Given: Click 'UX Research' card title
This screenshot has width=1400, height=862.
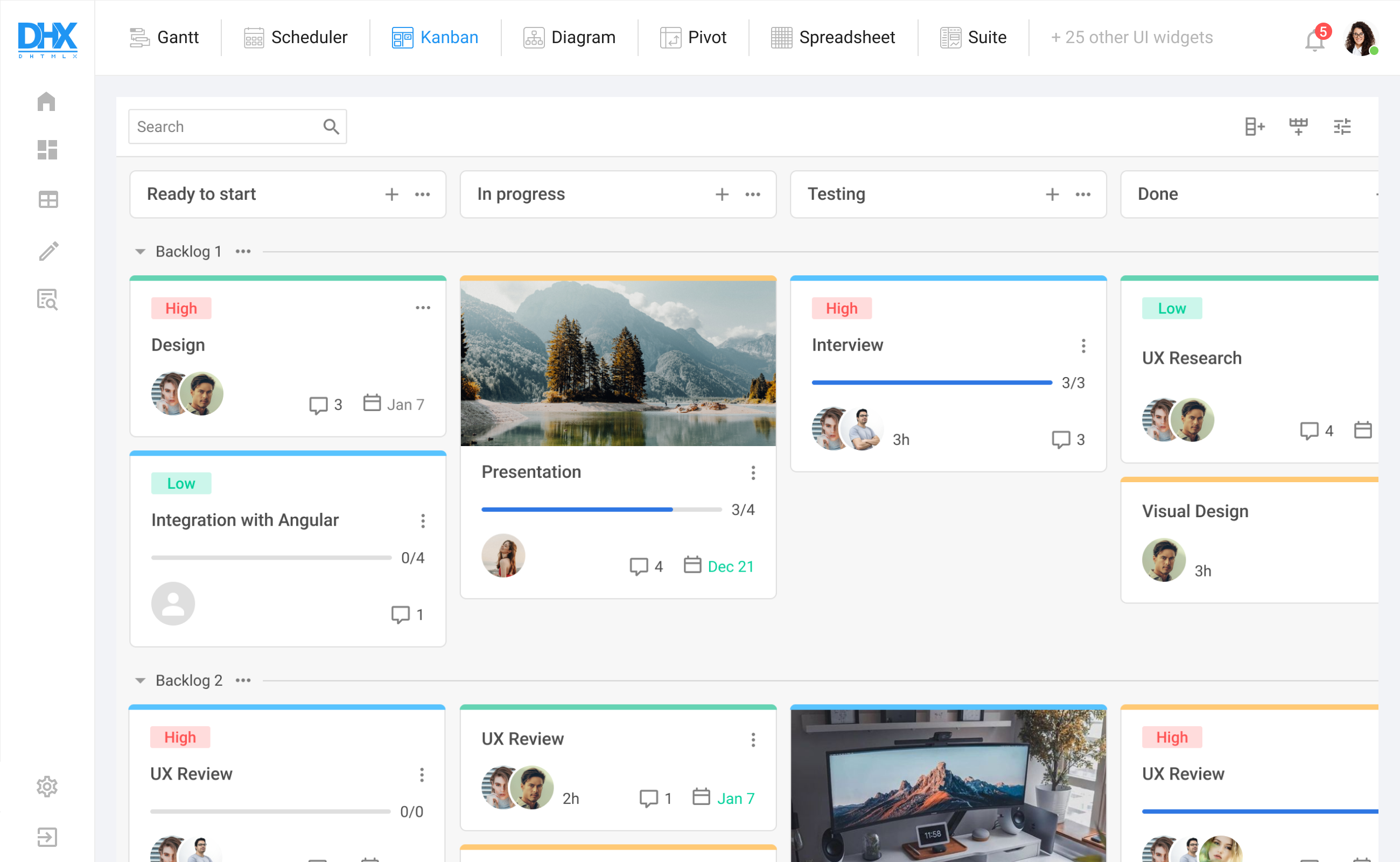Looking at the screenshot, I should click(x=1192, y=358).
